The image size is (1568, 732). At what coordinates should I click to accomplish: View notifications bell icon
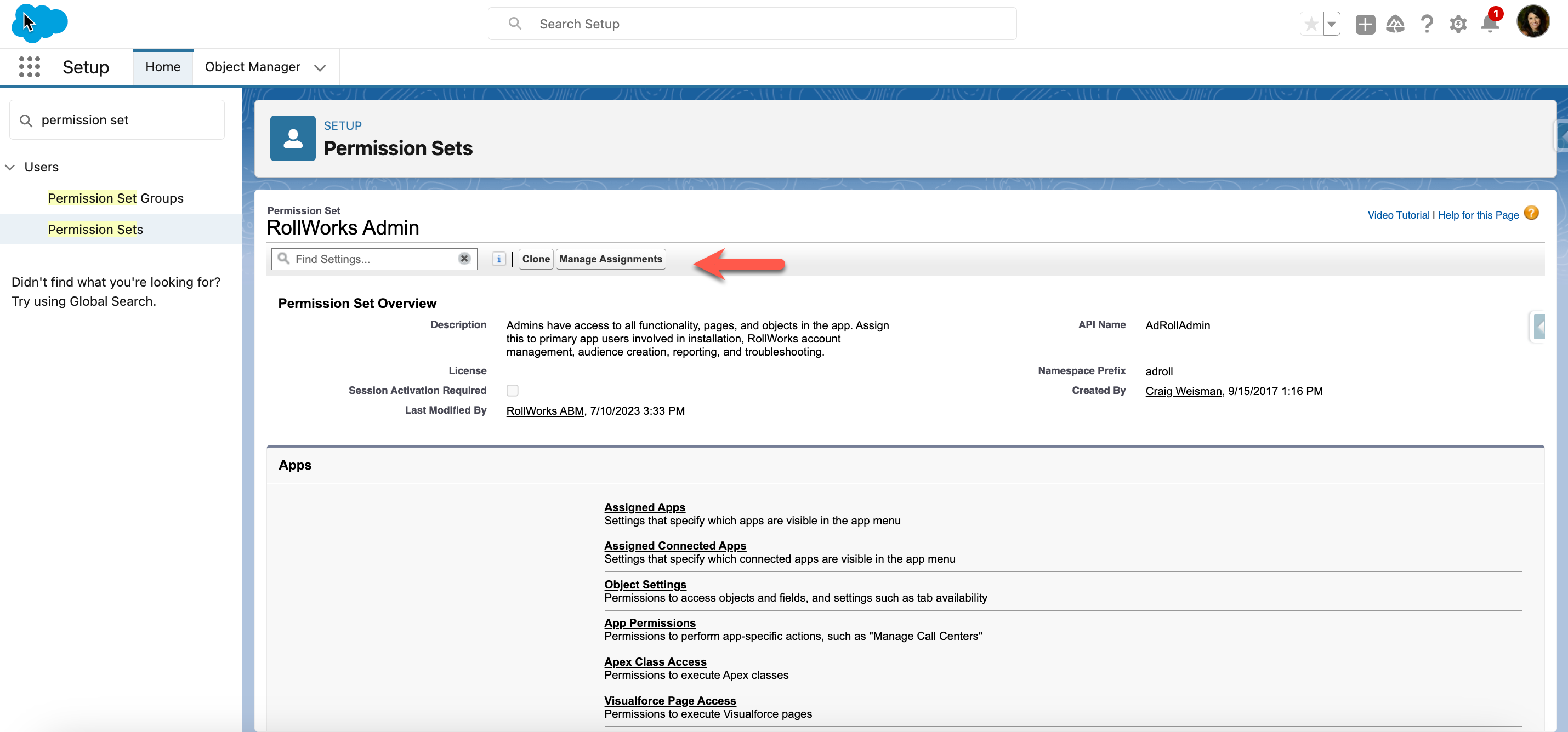(1489, 24)
